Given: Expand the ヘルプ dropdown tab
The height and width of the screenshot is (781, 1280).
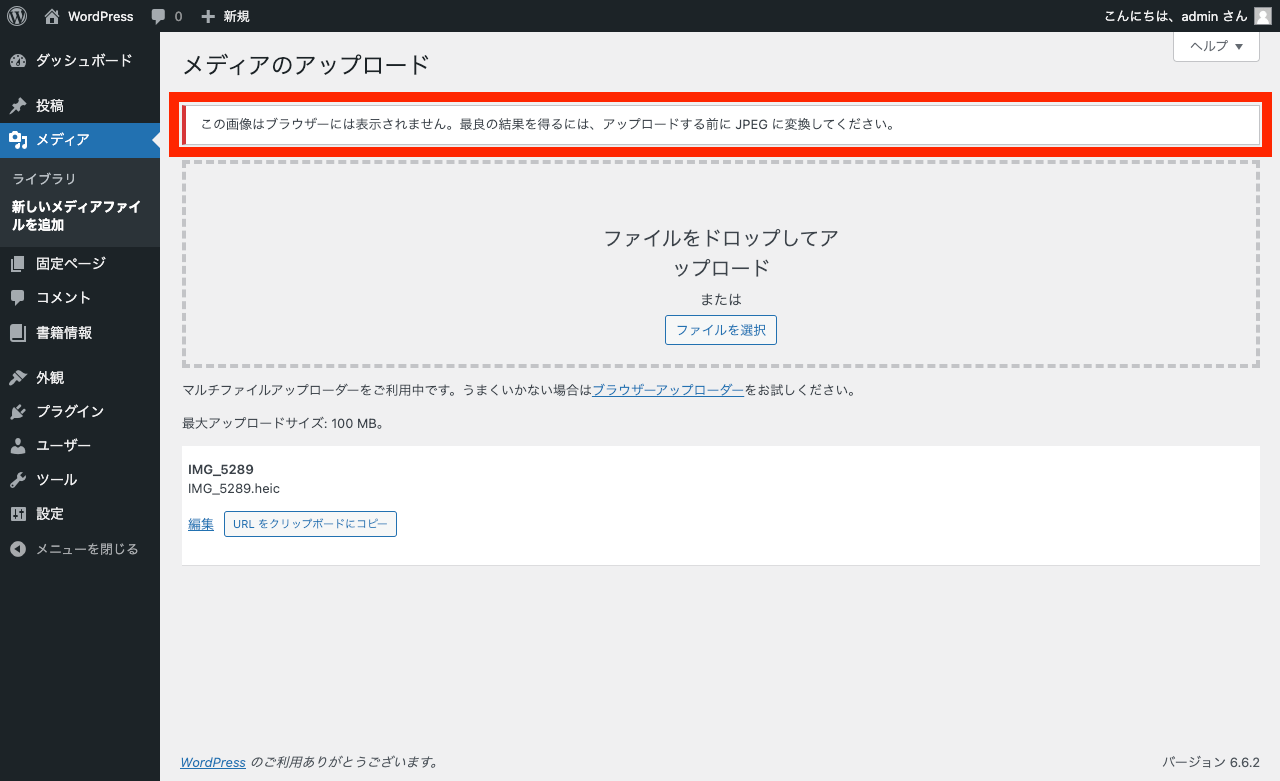Looking at the screenshot, I should point(1216,46).
